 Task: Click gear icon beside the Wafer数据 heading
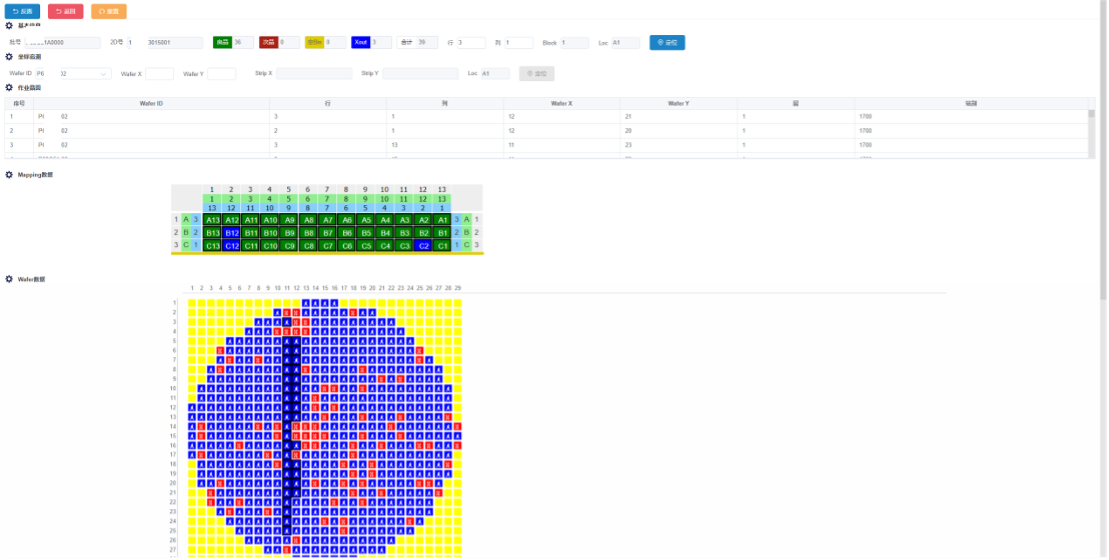point(9,279)
